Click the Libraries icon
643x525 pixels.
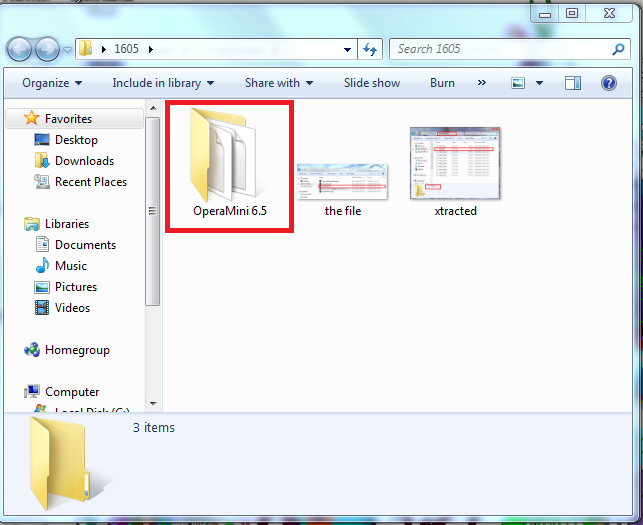pos(32,224)
